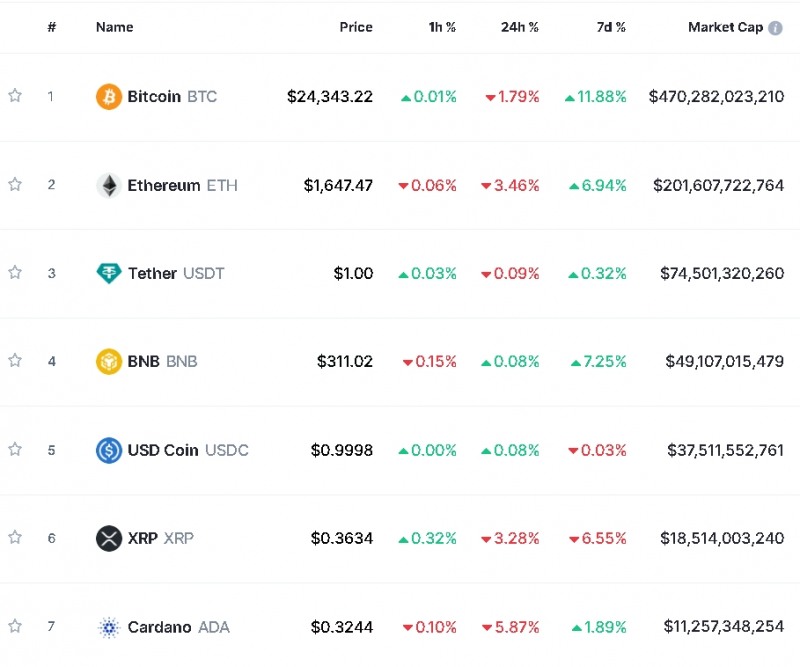Click the USD Coin logo icon
The width and height of the screenshot is (800, 667).
(109, 450)
